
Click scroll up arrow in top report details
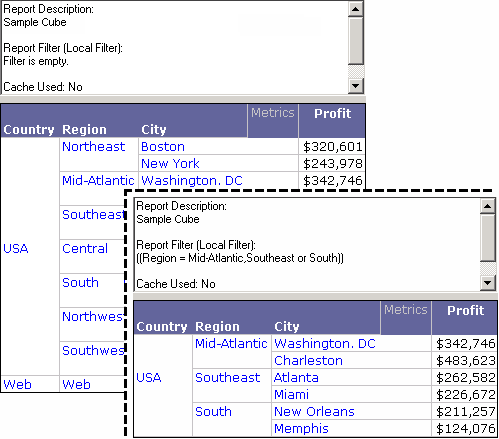tap(355, 9)
